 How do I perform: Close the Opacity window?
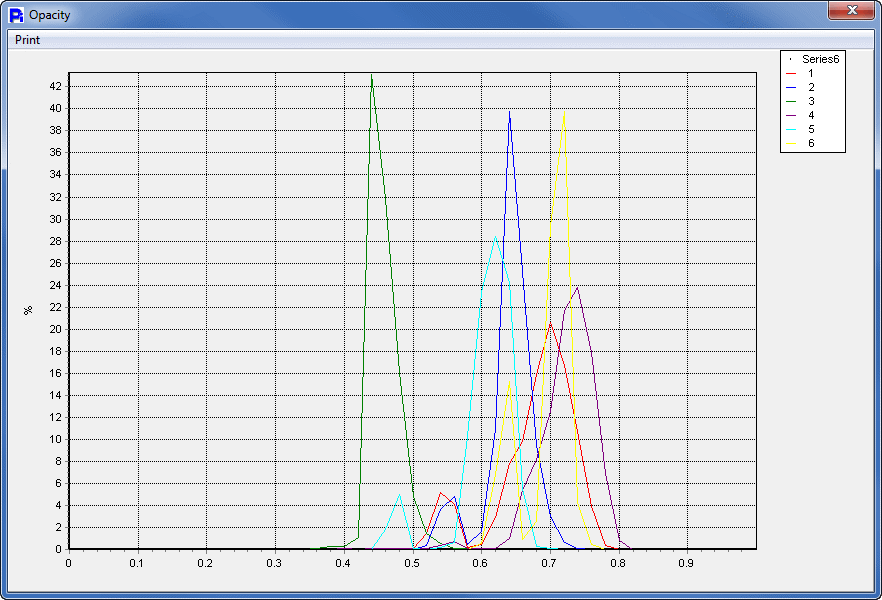[x=852, y=10]
